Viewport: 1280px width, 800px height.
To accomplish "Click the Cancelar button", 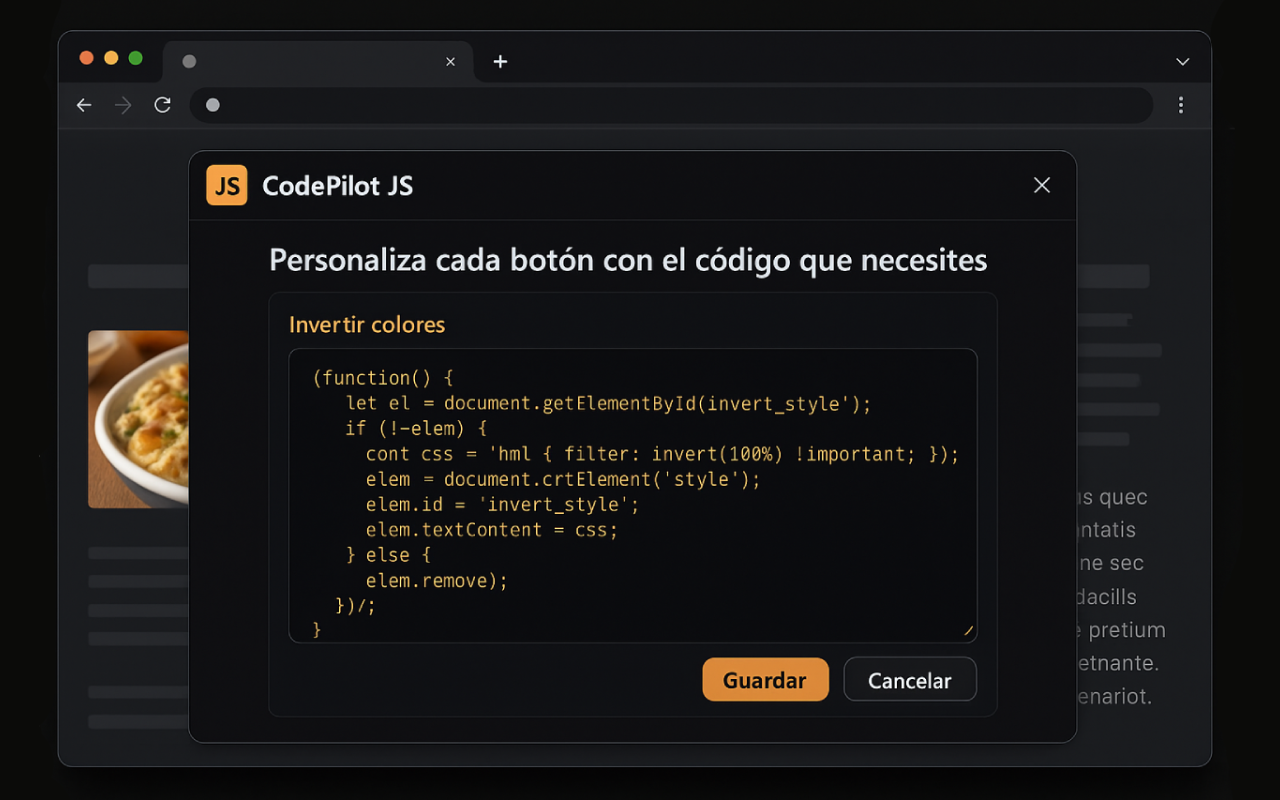I will click(x=910, y=680).
